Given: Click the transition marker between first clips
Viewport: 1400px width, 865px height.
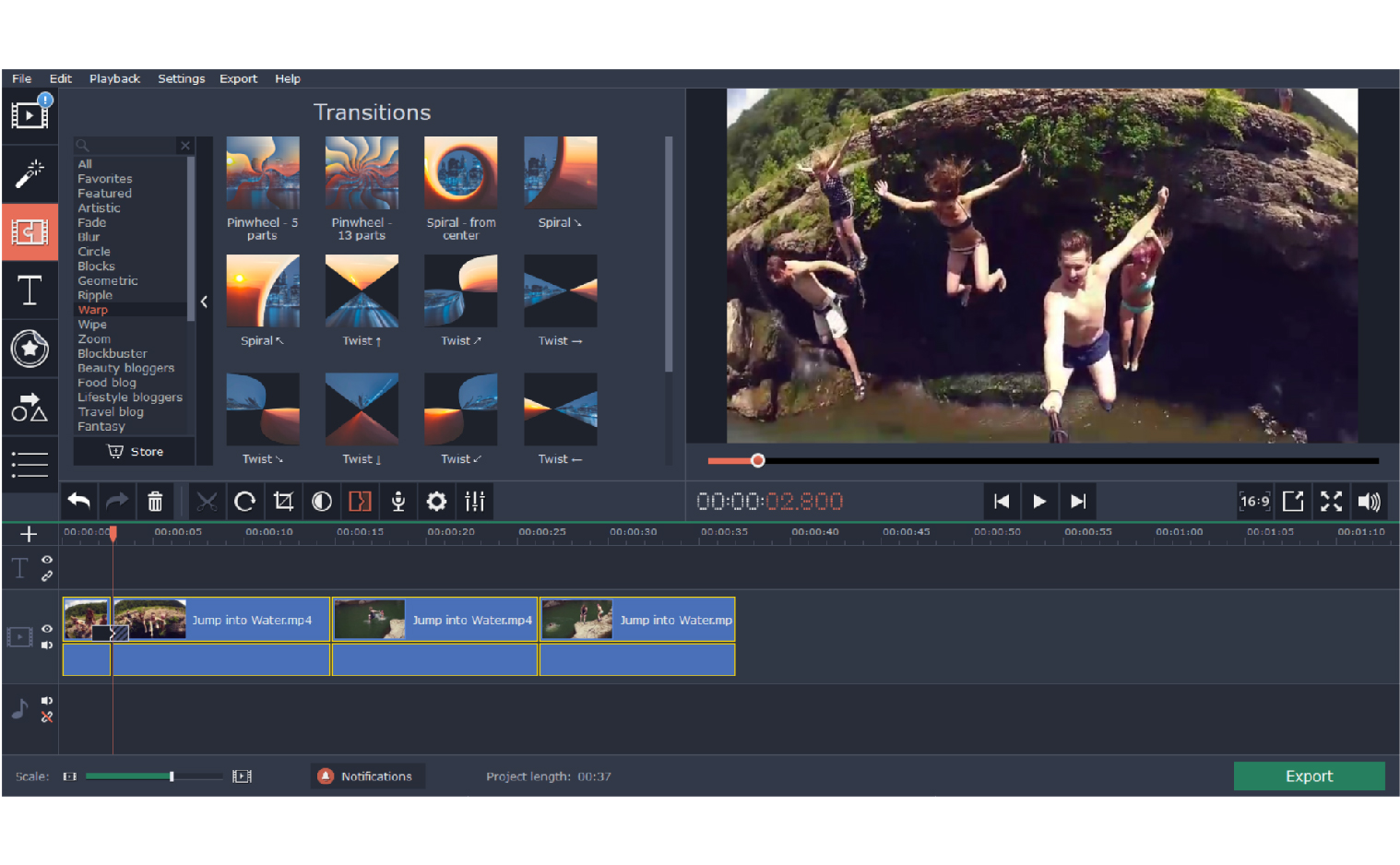Looking at the screenshot, I should pyautogui.click(x=112, y=633).
